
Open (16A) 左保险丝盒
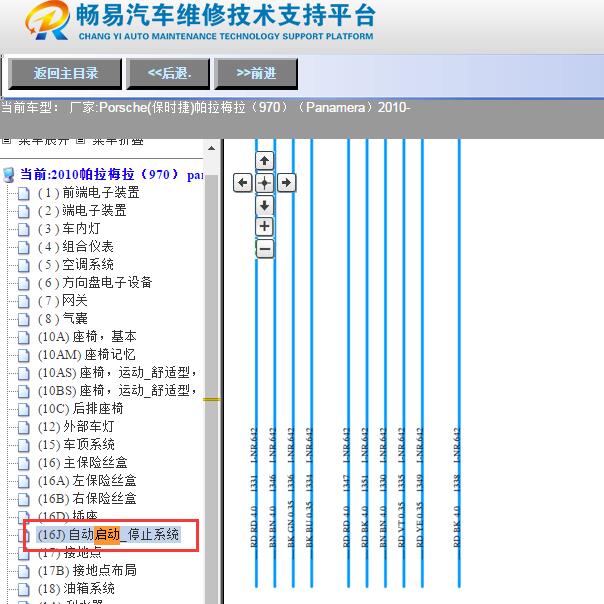pos(87,480)
